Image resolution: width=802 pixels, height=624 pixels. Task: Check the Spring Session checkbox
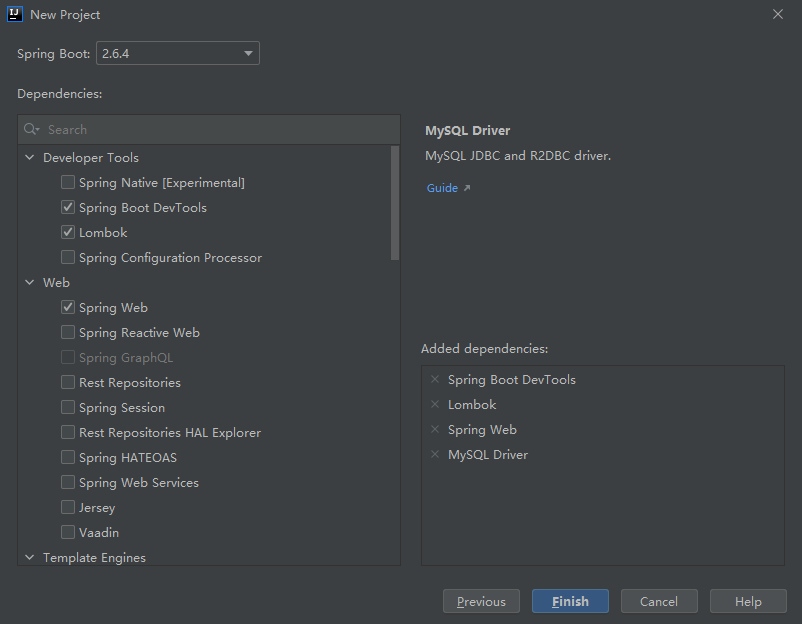[68, 408]
